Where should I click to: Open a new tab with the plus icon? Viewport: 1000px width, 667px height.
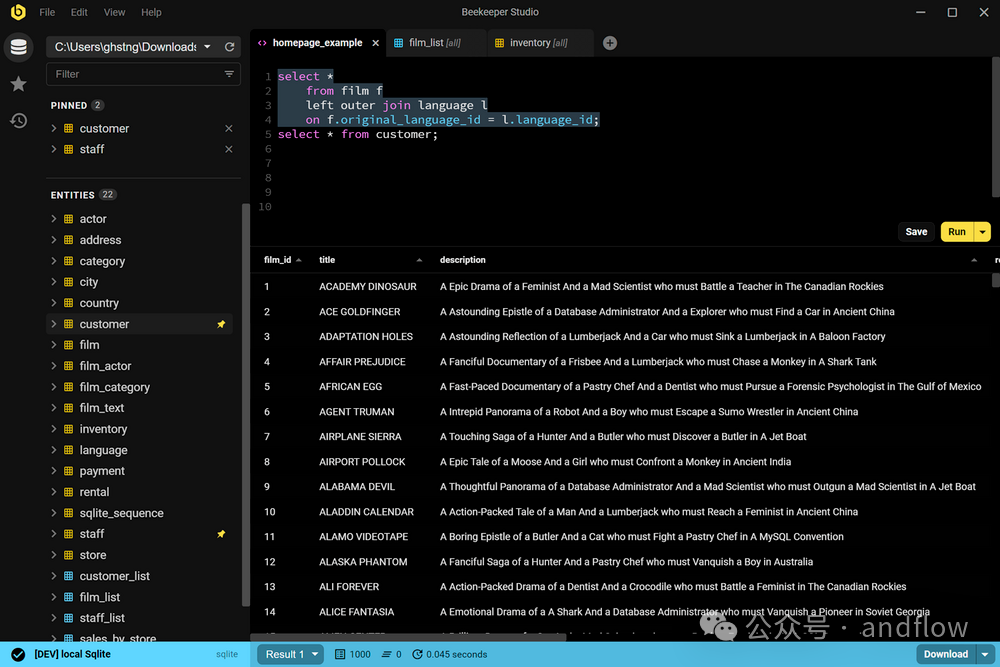coord(609,42)
